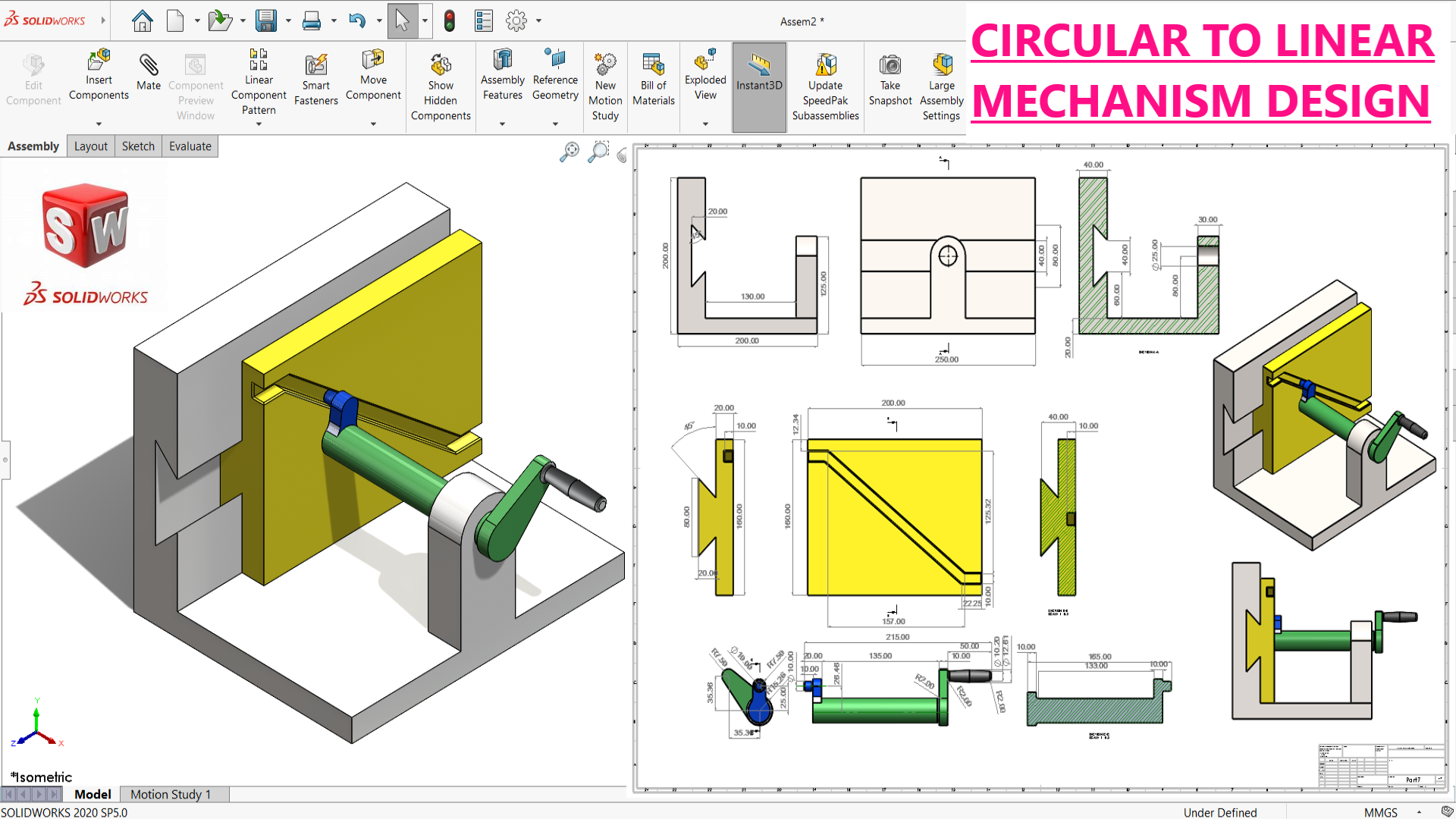Expand Linear Component Pattern dropdown arrow

coord(259,124)
